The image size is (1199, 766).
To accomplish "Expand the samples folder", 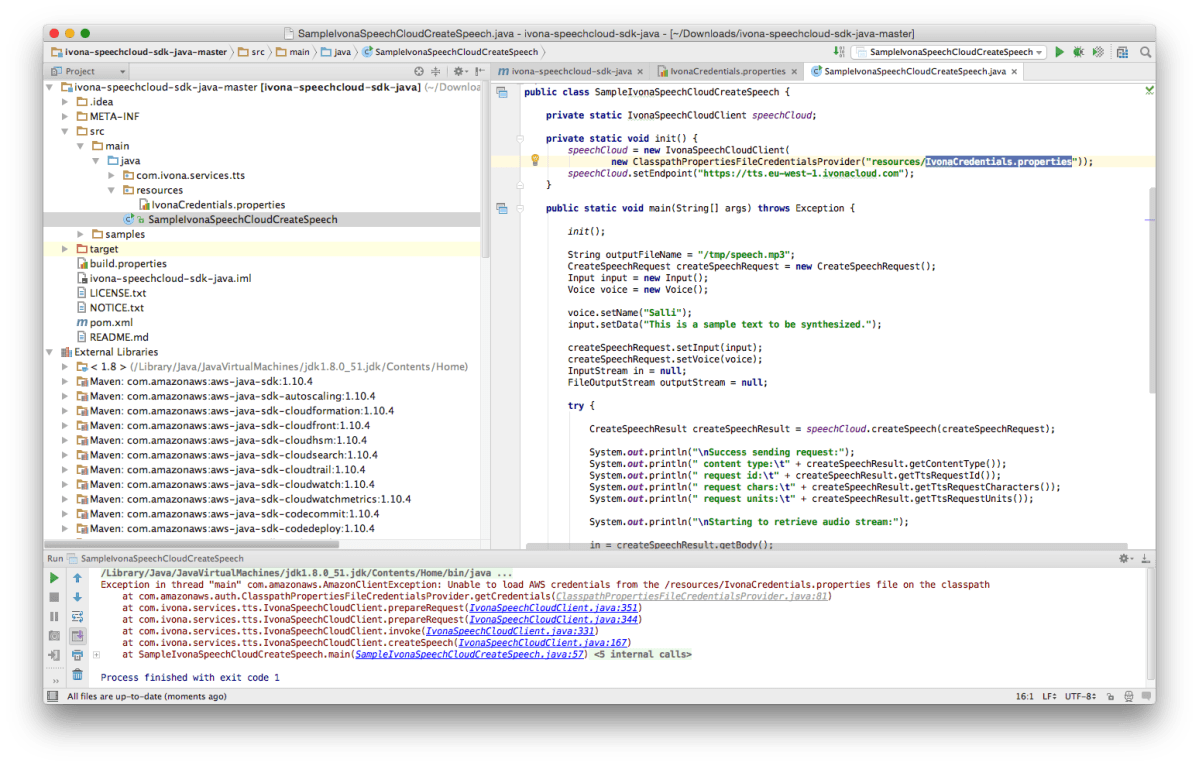I will point(80,234).
